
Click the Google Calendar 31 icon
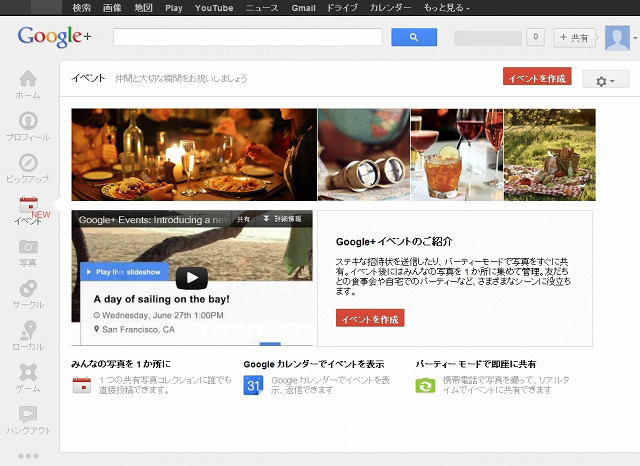[253, 385]
